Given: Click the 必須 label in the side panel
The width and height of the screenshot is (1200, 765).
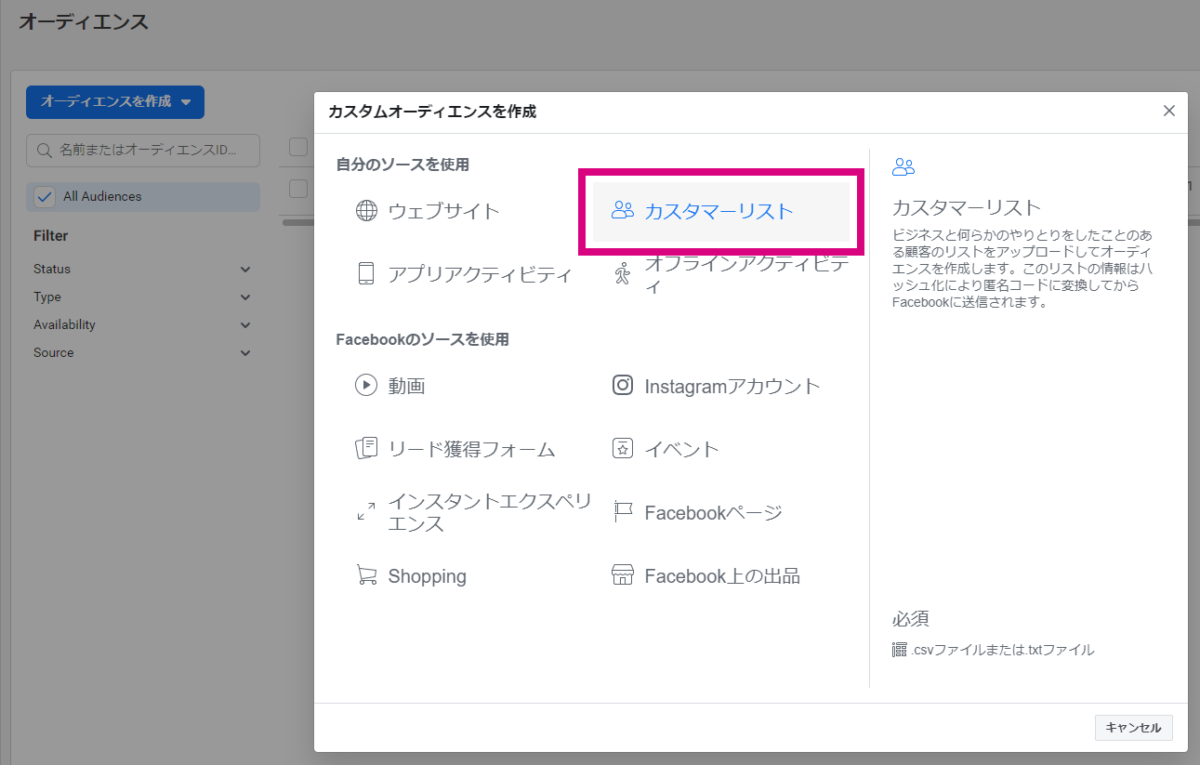Looking at the screenshot, I should (911, 619).
